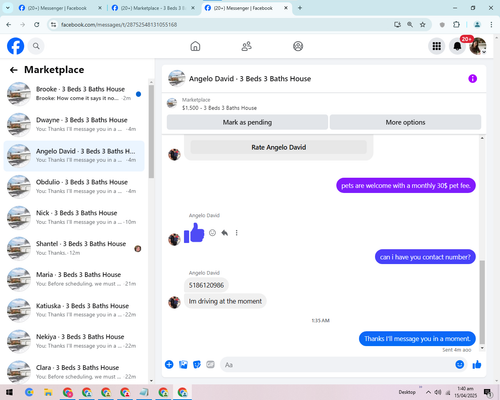Choose a GIF in the composer
This screenshot has height=400, width=500.
pyautogui.click(x=210, y=364)
